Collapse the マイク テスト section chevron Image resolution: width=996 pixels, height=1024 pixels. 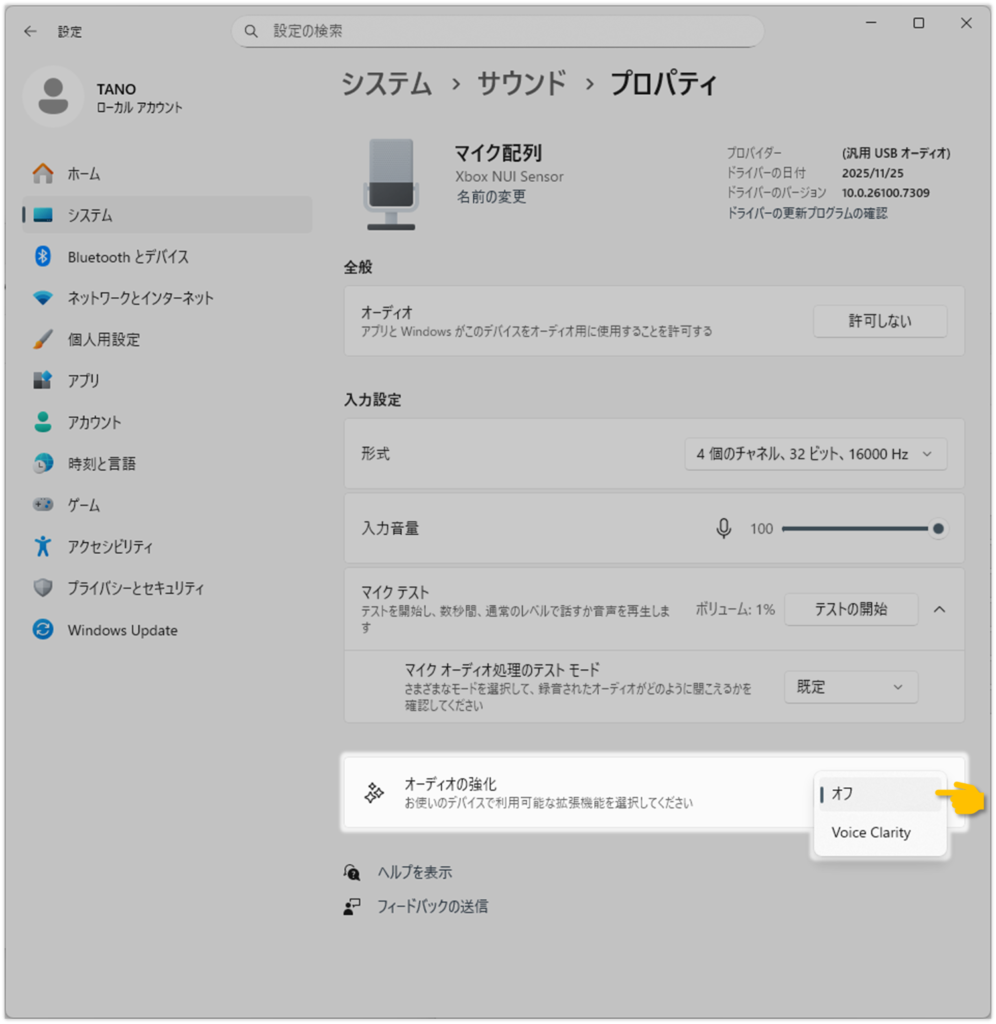[x=940, y=609]
